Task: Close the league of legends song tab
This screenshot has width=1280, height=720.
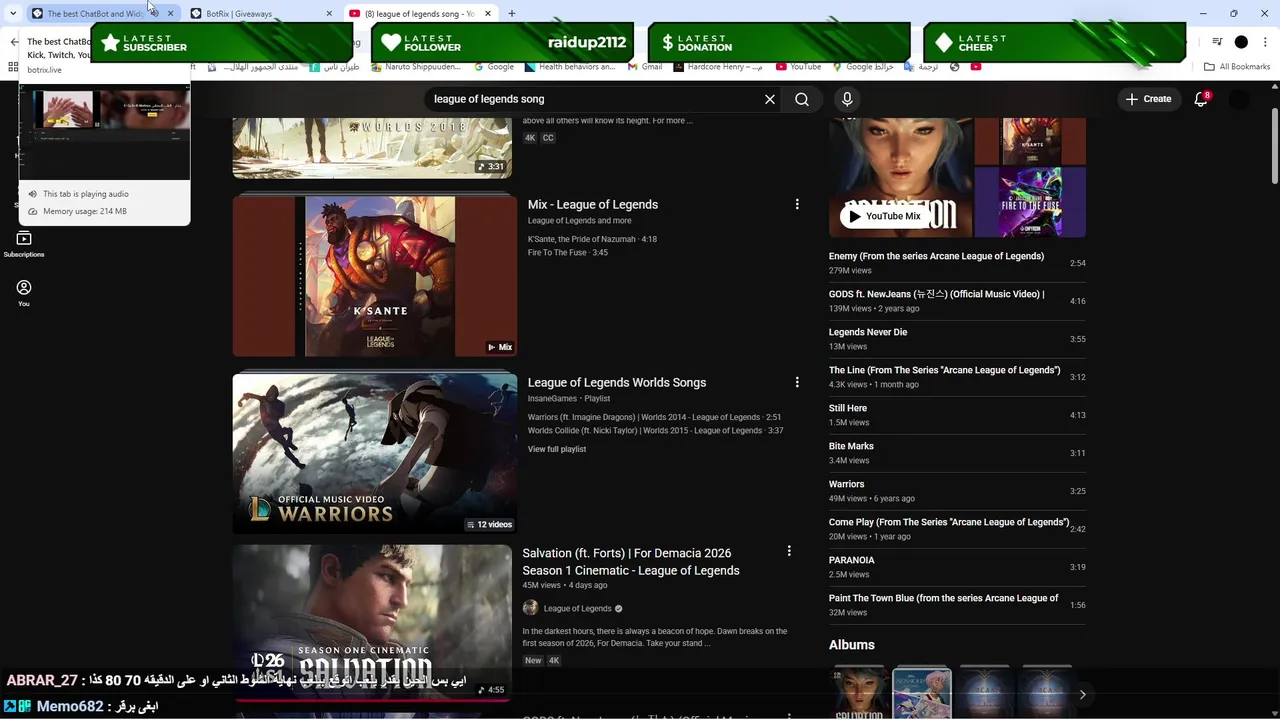Action: pyautogui.click(x=488, y=13)
